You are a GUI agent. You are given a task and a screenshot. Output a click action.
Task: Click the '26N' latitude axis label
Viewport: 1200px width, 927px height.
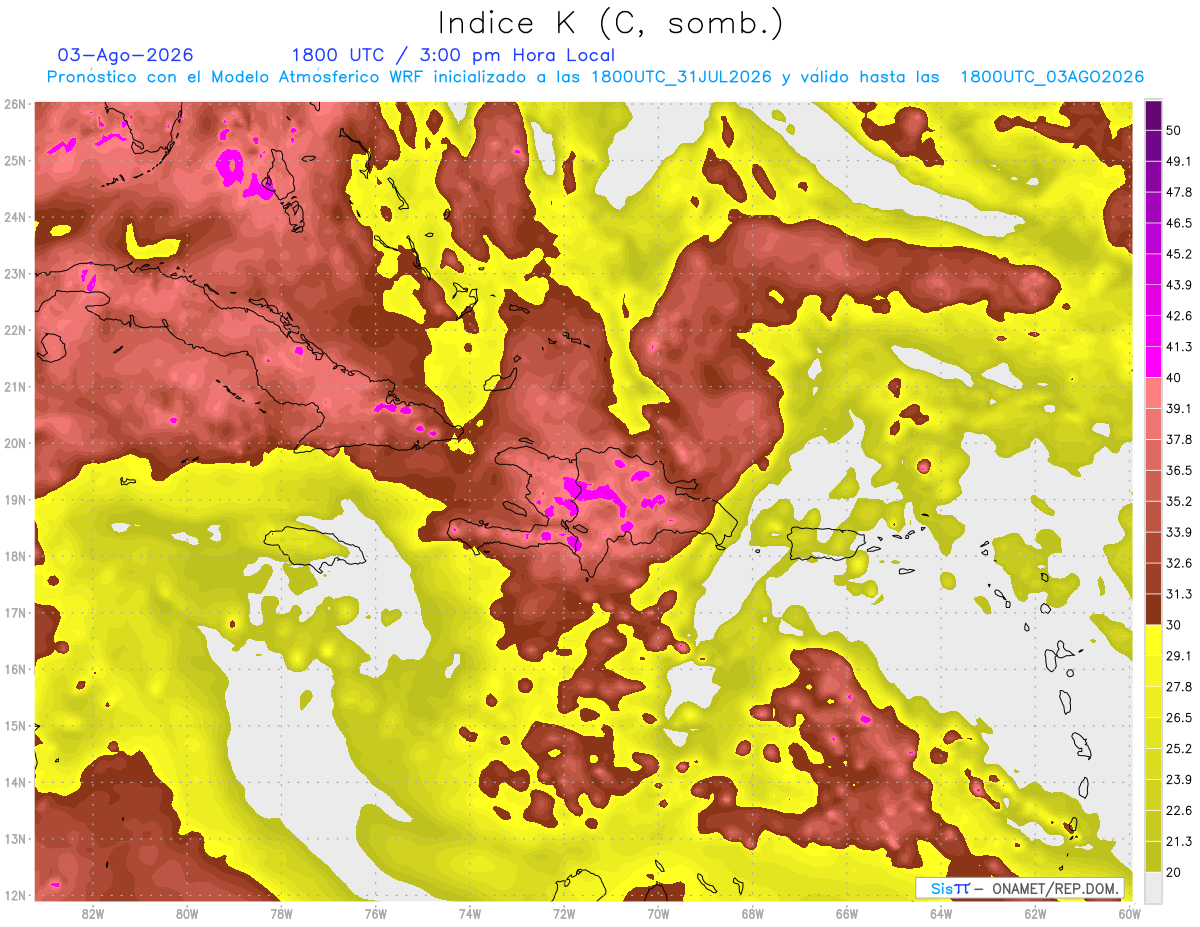pos(15,104)
